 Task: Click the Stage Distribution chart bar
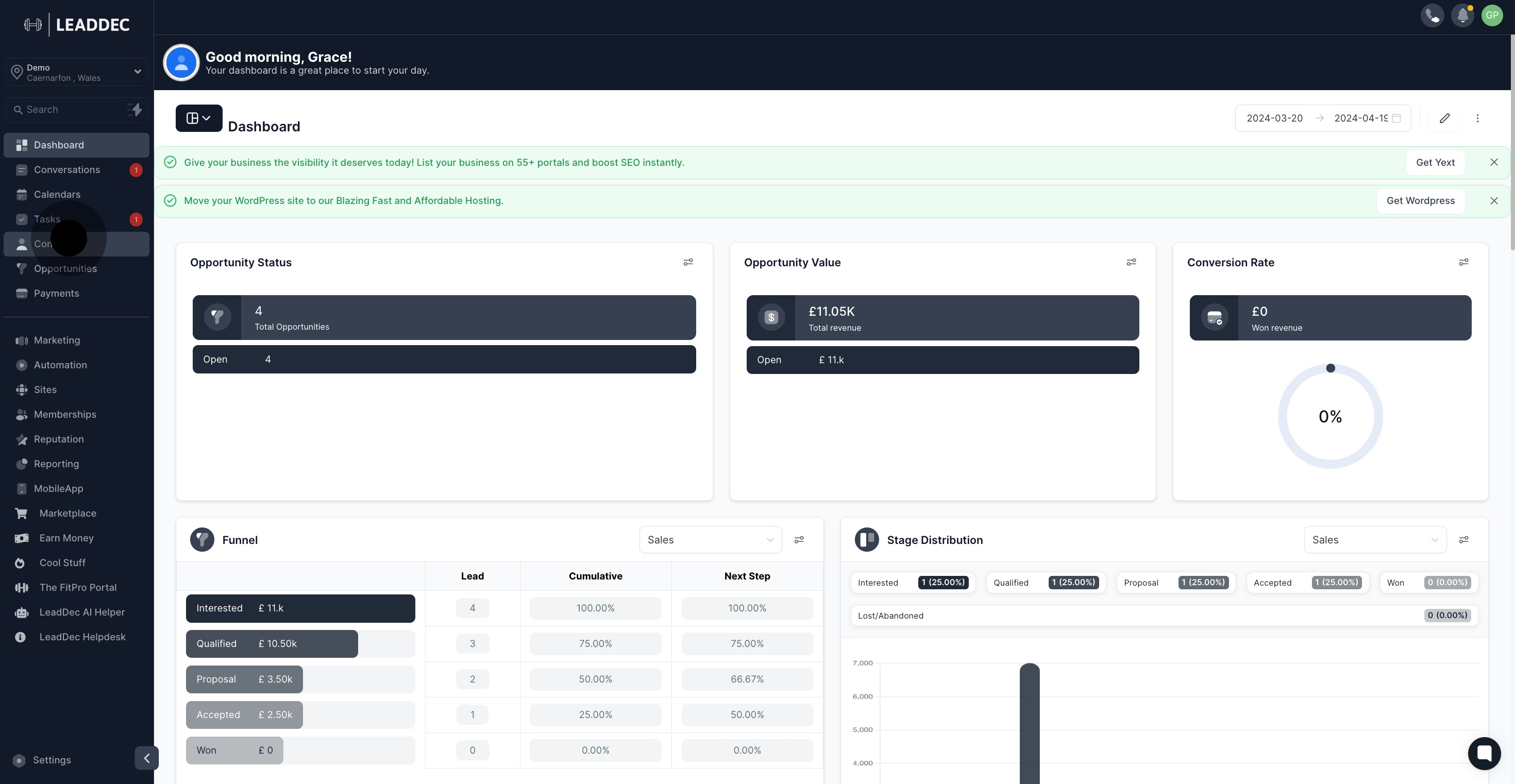pos(1029,723)
